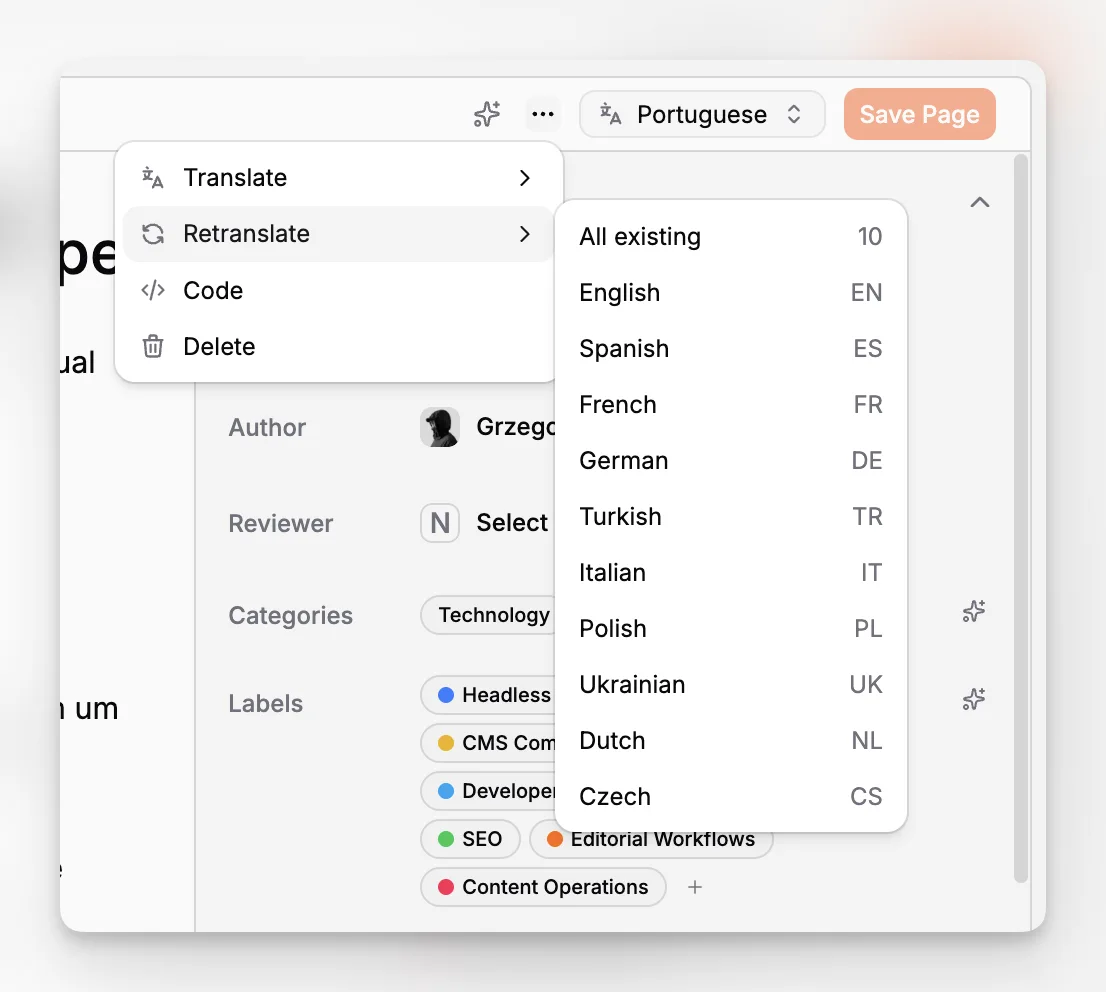This screenshot has width=1106, height=992.
Task: Click the refresh icon beside Retranslate
Action: [x=152, y=234]
